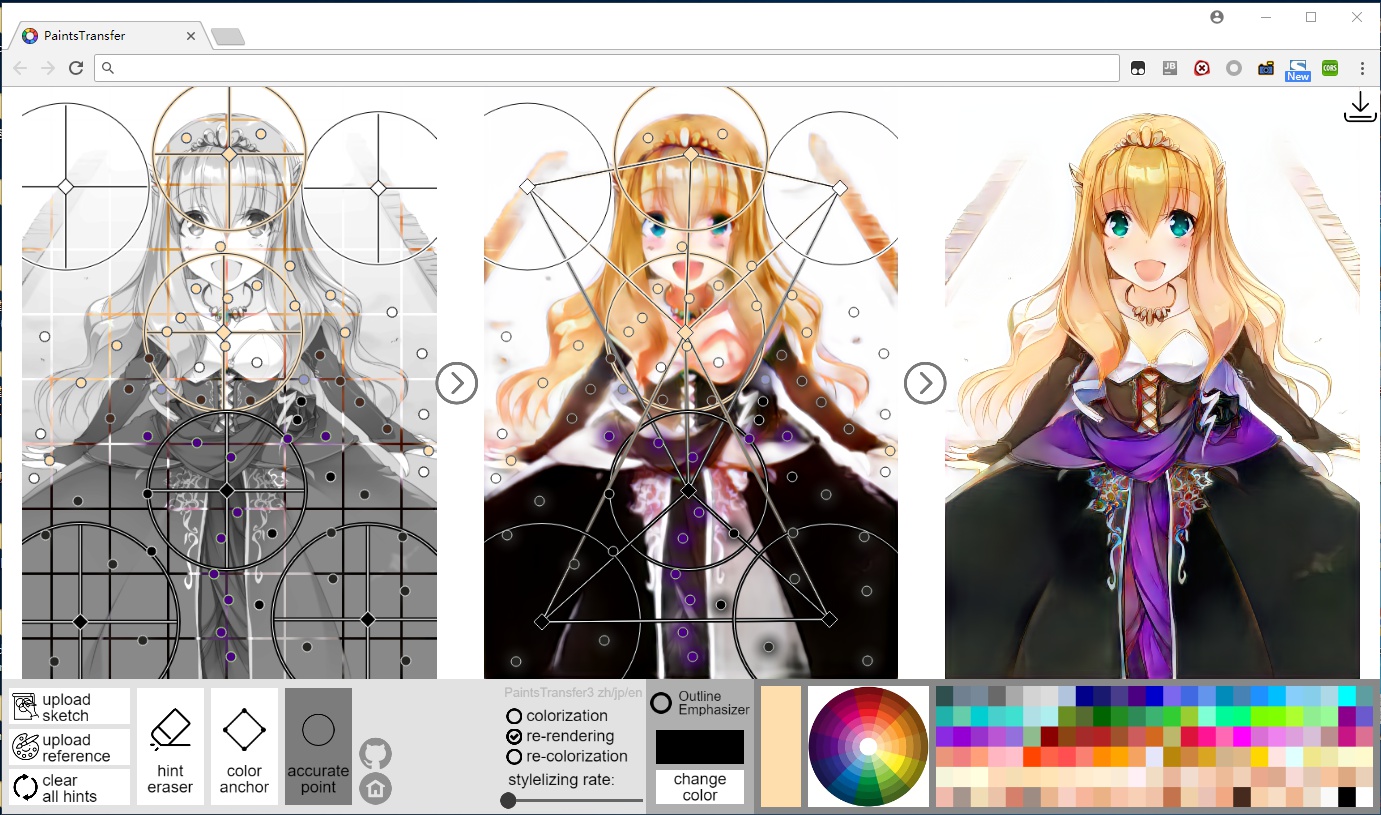The image size is (1381, 815).
Task: Pick the cyan swatch in palette top row
Action: pos(1347,696)
